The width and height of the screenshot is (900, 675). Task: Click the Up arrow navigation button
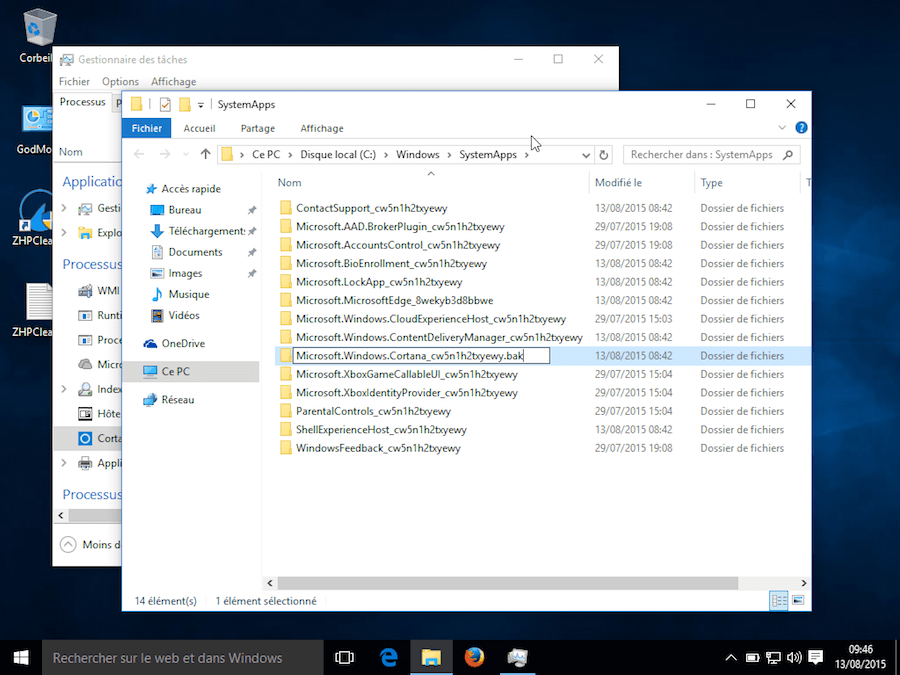point(205,155)
